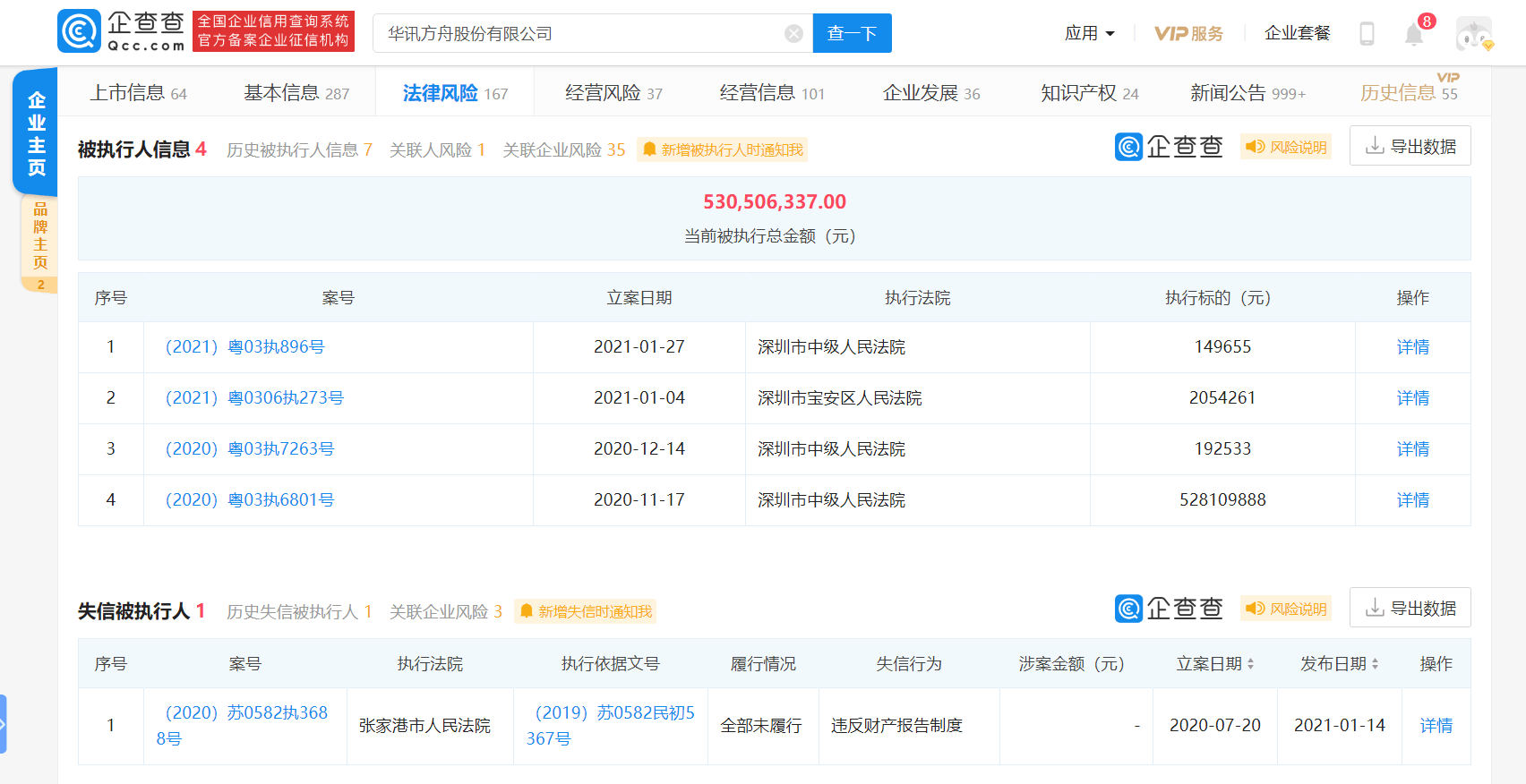Sort by 立案日期 column arrows
This screenshot has width=1526, height=784.
coord(1251,663)
